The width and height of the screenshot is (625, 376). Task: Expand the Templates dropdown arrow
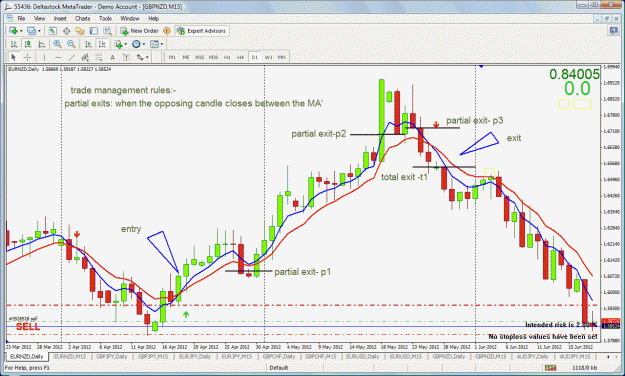(162, 44)
